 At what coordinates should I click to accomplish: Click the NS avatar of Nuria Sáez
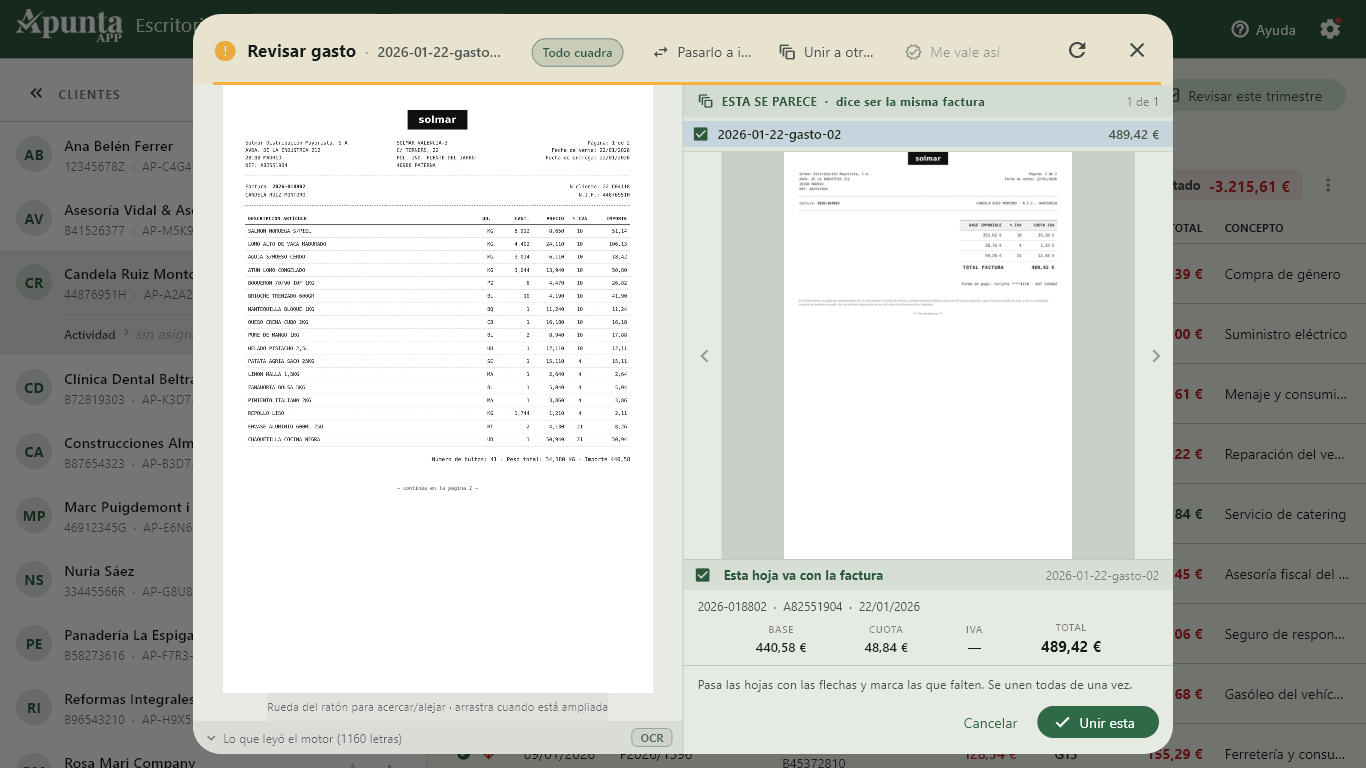click(x=34, y=580)
